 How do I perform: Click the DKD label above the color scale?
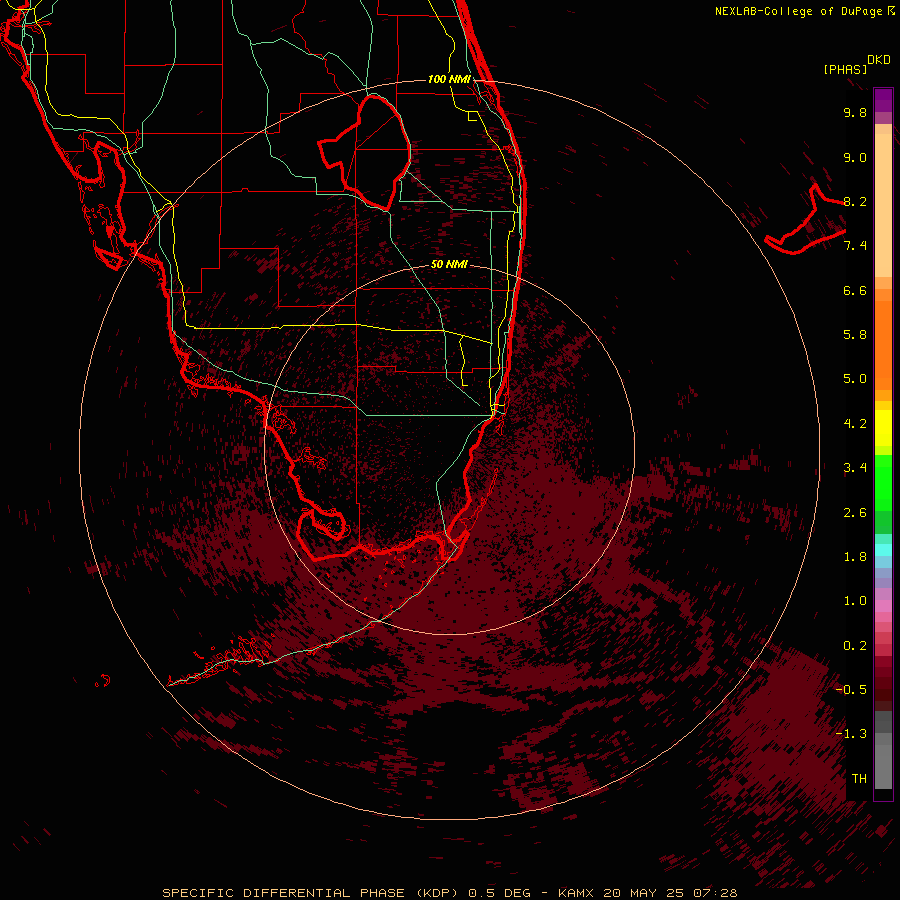pos(879,60)
